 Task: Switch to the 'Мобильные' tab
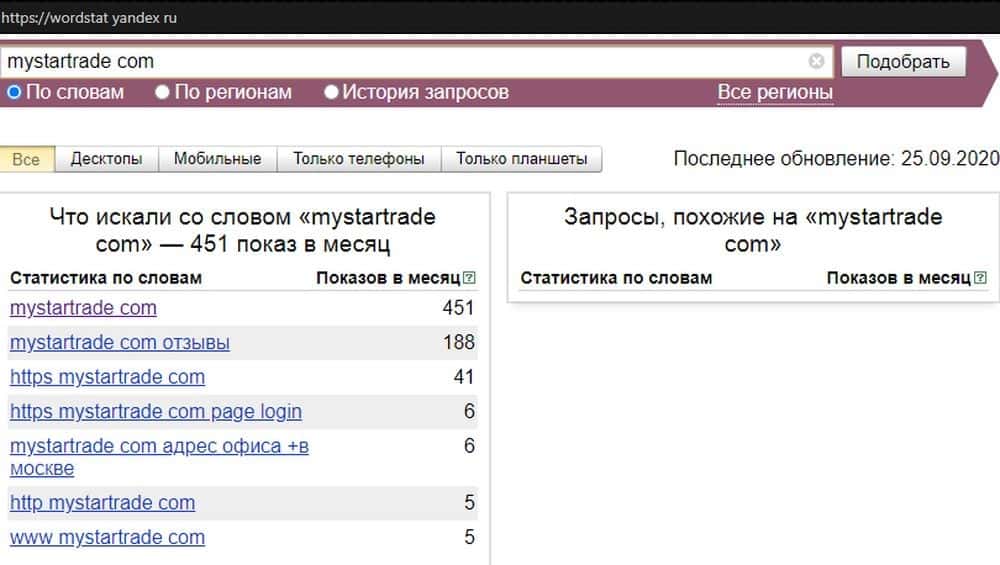[217, 159]
